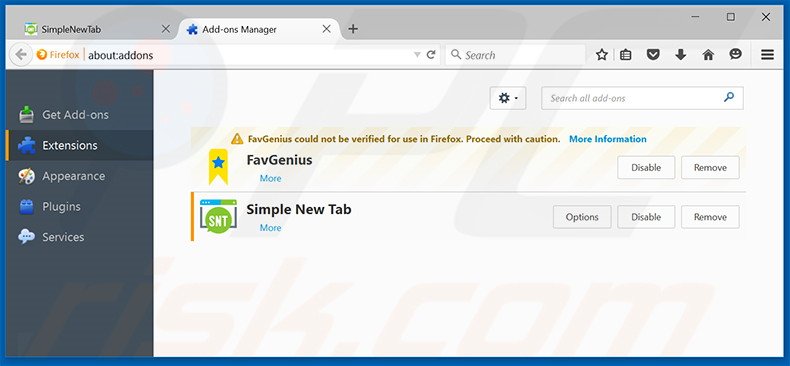
Task: Remove the Simple New Tab extension
Action: 710,217
